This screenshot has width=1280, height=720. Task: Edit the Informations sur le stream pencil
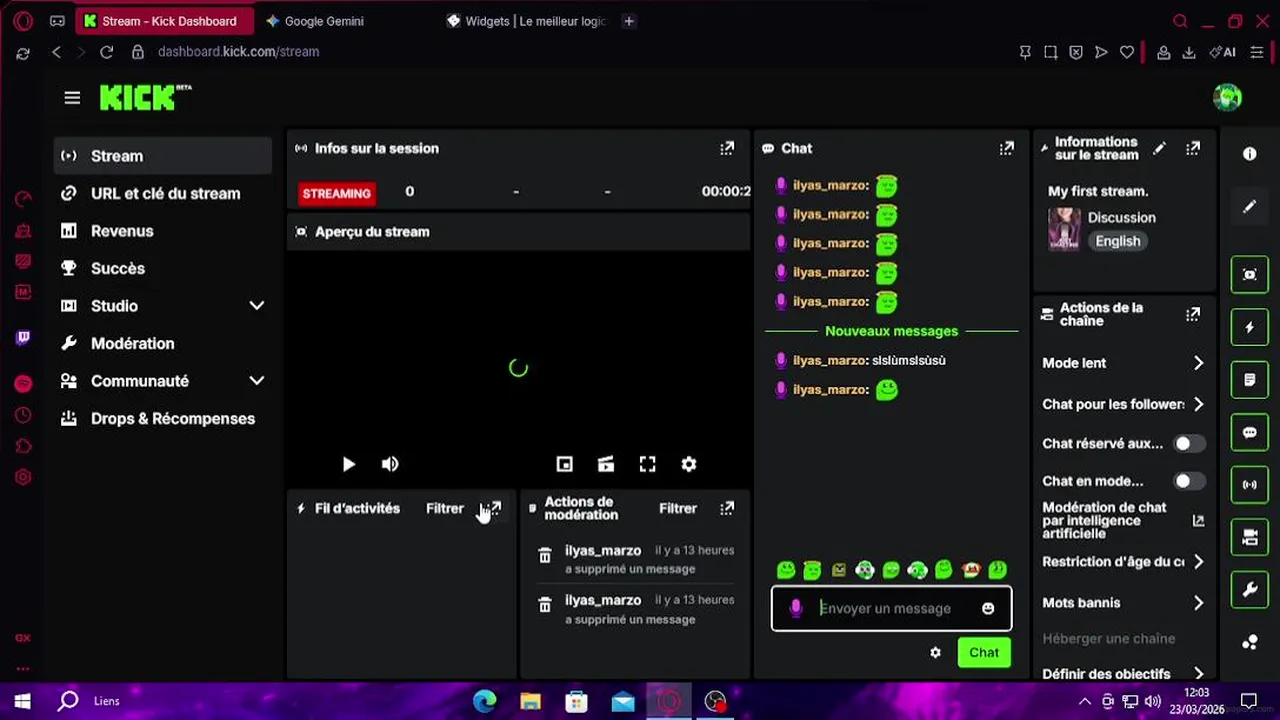click(1159, 148)
